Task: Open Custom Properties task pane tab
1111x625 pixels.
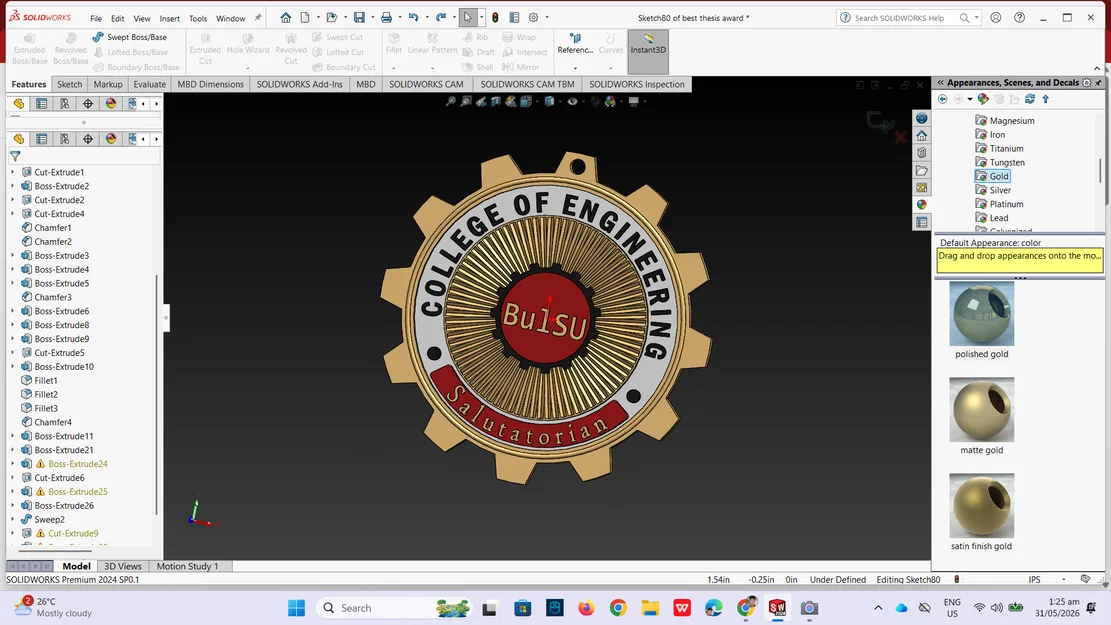Action: 921,222
